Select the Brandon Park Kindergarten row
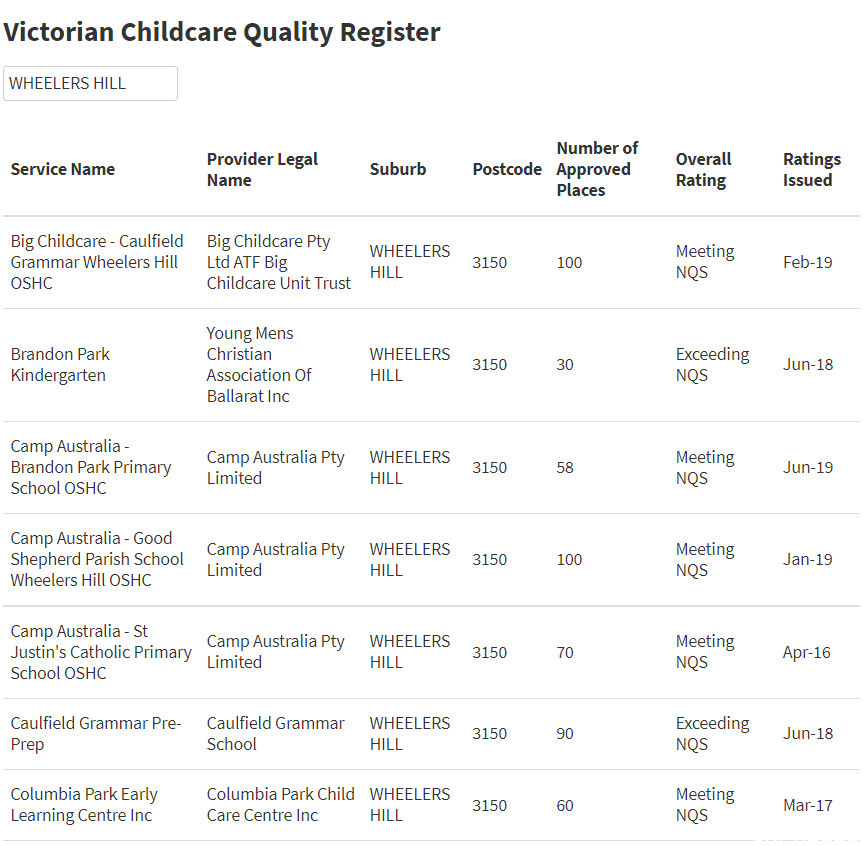Viewport: 863px width, 846px height. [432, 365]
